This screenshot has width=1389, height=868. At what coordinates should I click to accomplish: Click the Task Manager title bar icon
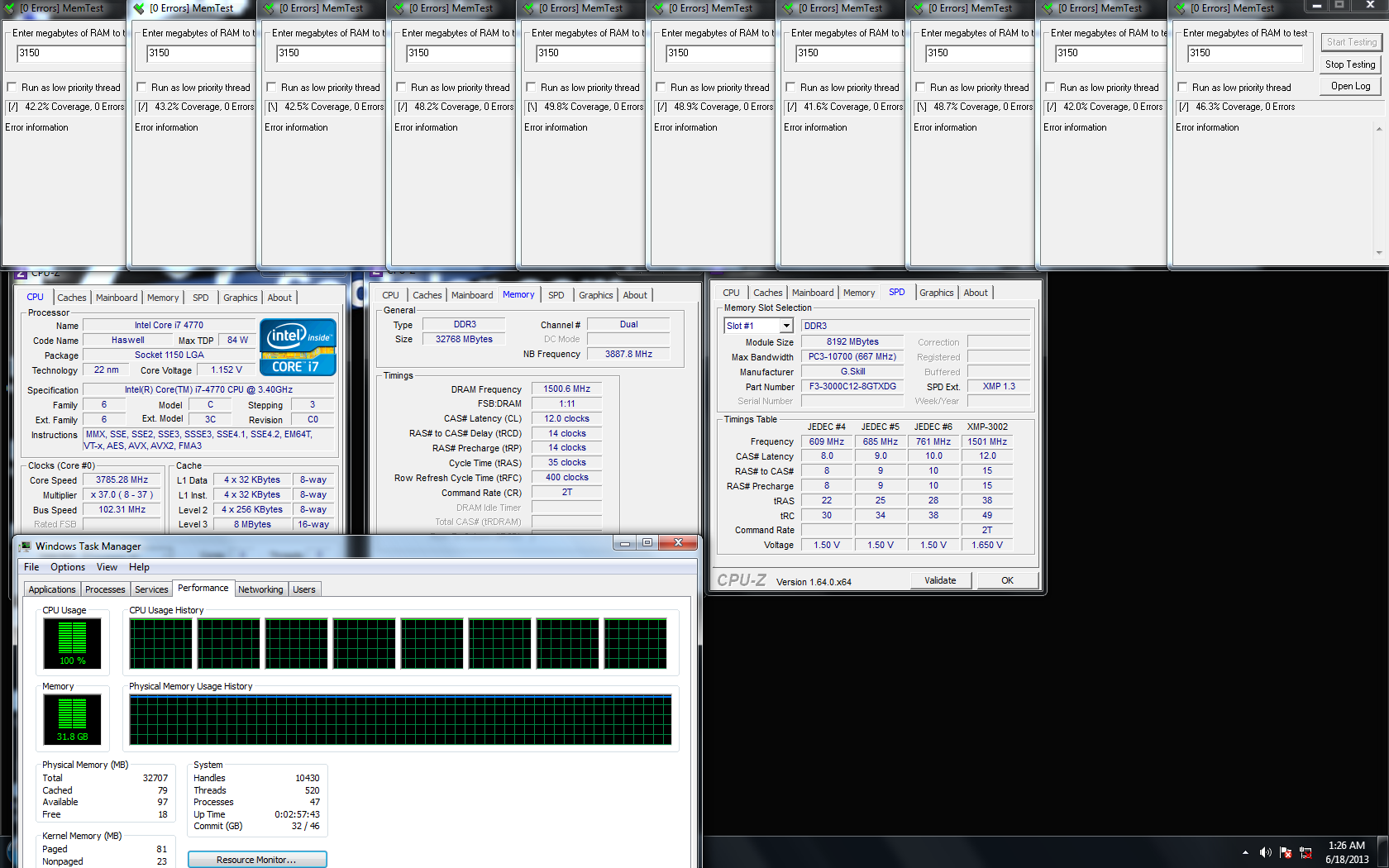25,546
